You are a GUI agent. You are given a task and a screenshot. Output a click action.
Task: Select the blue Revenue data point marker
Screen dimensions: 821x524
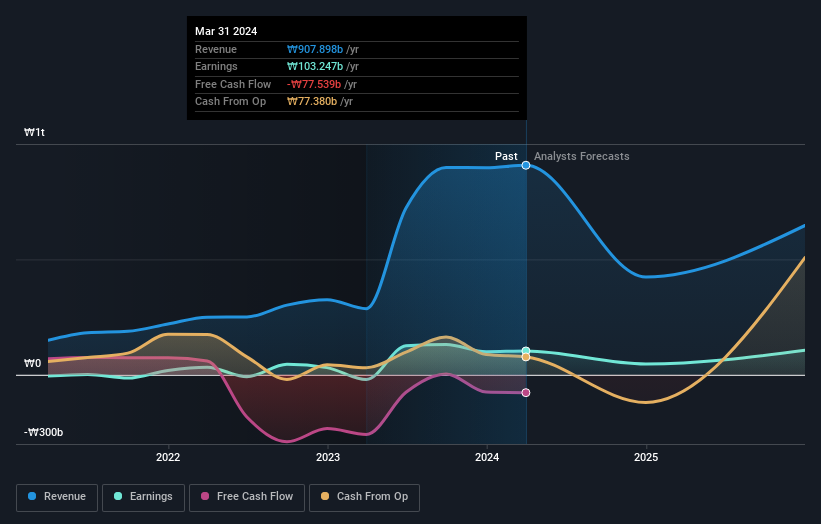coord(526,165)
